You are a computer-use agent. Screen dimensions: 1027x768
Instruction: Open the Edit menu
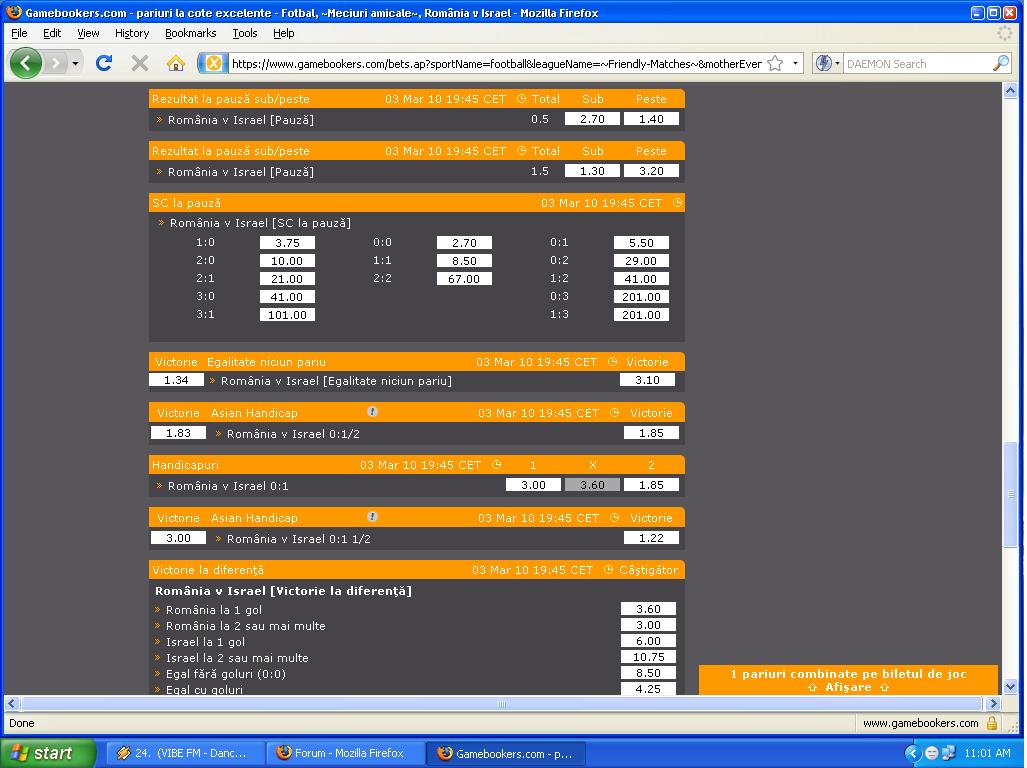coord(52,33)
